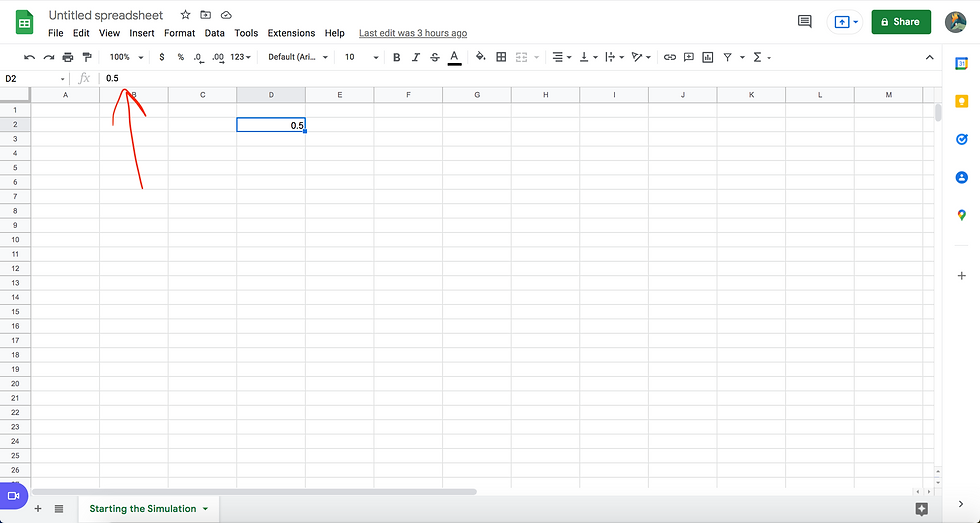This screenshot has height=523, width=980.
Task: Open the Format menu
Action: (x=179, y=33)
